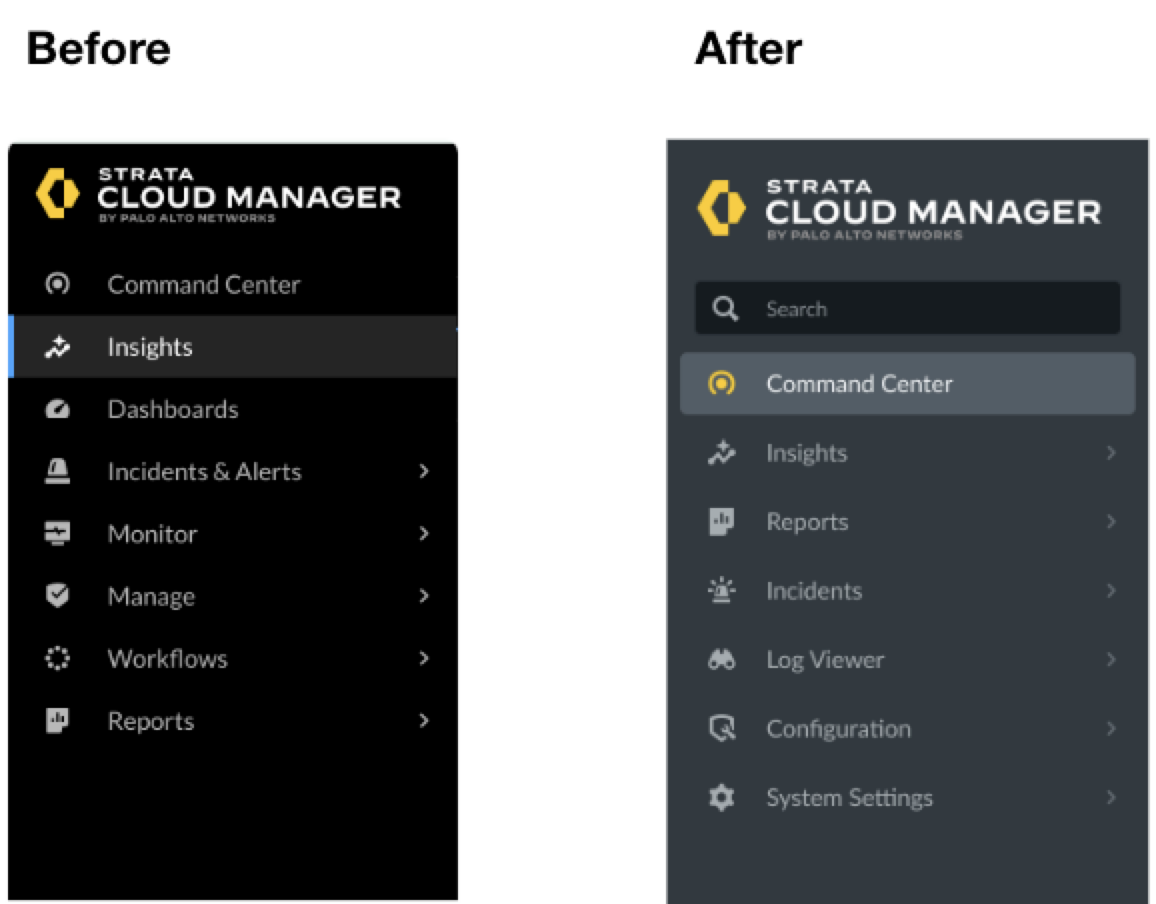
Task: Click the Incidents siren icon in After sidebar
Action: [x=722, y=591]
